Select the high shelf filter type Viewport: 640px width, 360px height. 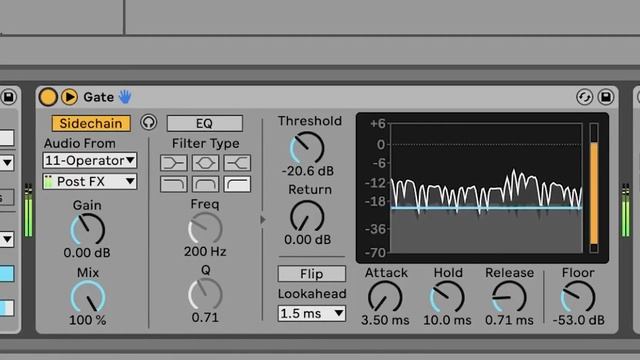(x=237, y=163)
